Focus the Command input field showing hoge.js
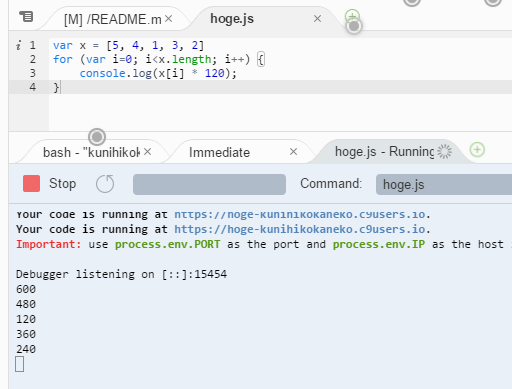Screen dimensions: 512x389 [x=444, y=184]
